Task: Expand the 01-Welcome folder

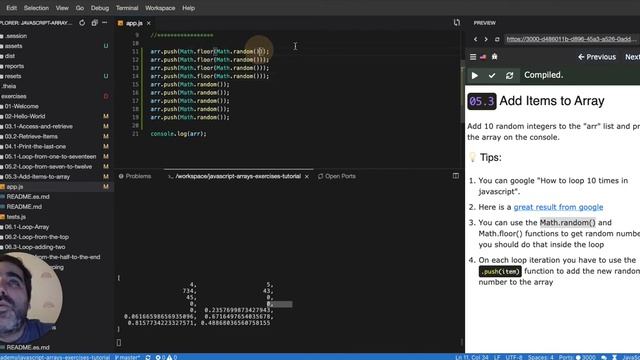Action: (22, 106)
